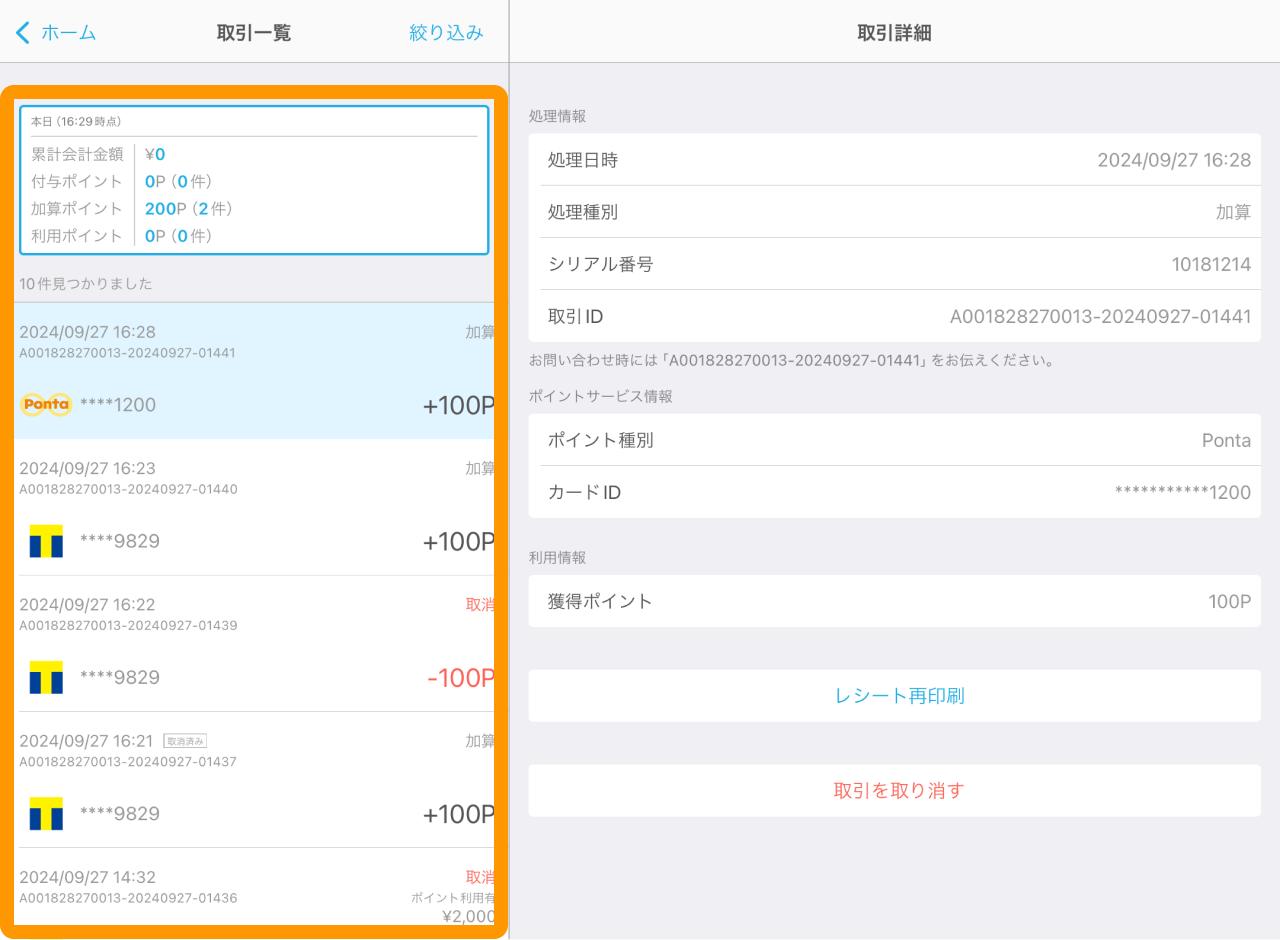Click the 付与ポイント summary line
Viewport: 1280px width, 940px height.
(121, 181)
